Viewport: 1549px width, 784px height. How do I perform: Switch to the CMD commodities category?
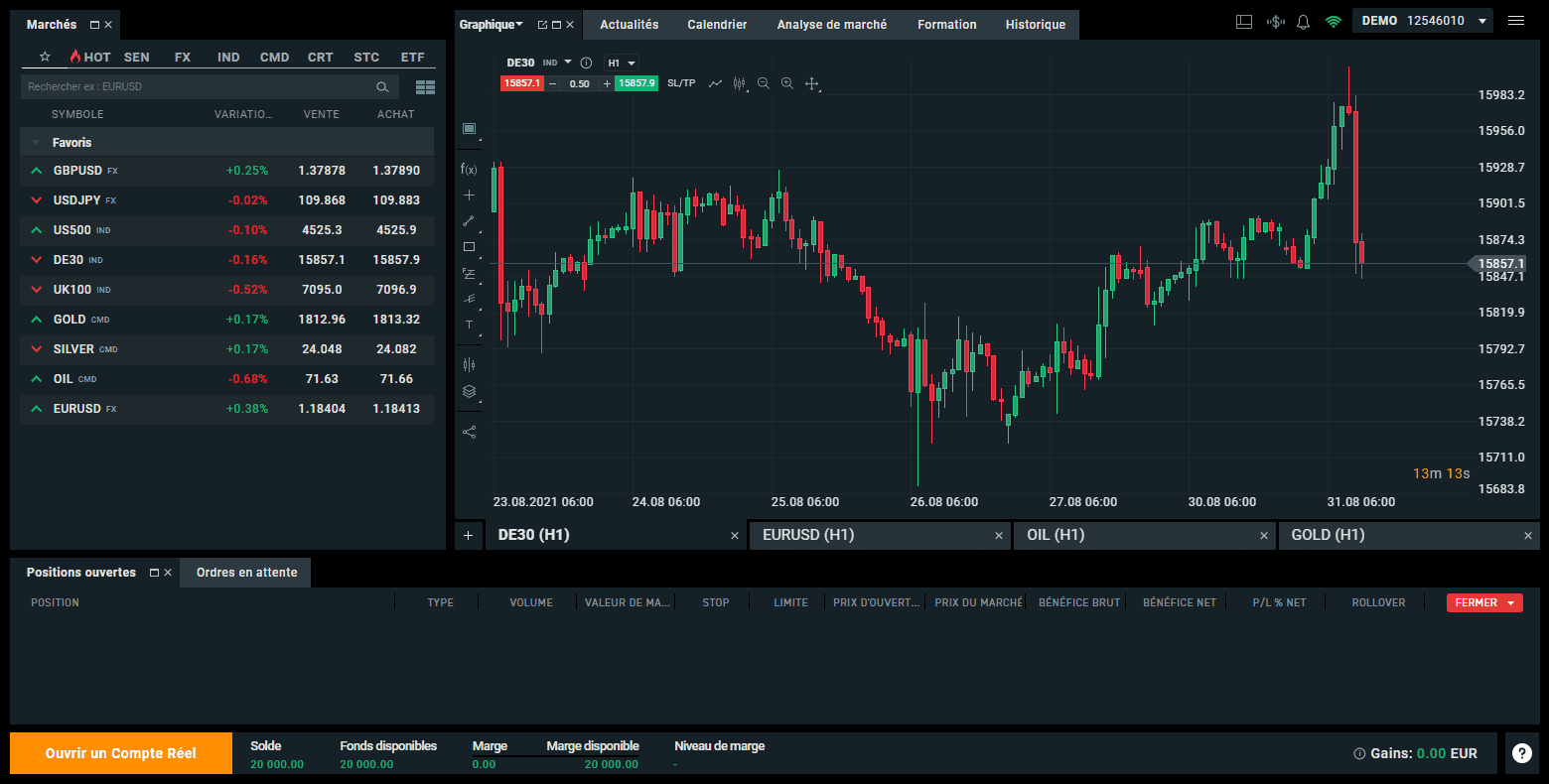pyautogui.click(x=275, y=57)
